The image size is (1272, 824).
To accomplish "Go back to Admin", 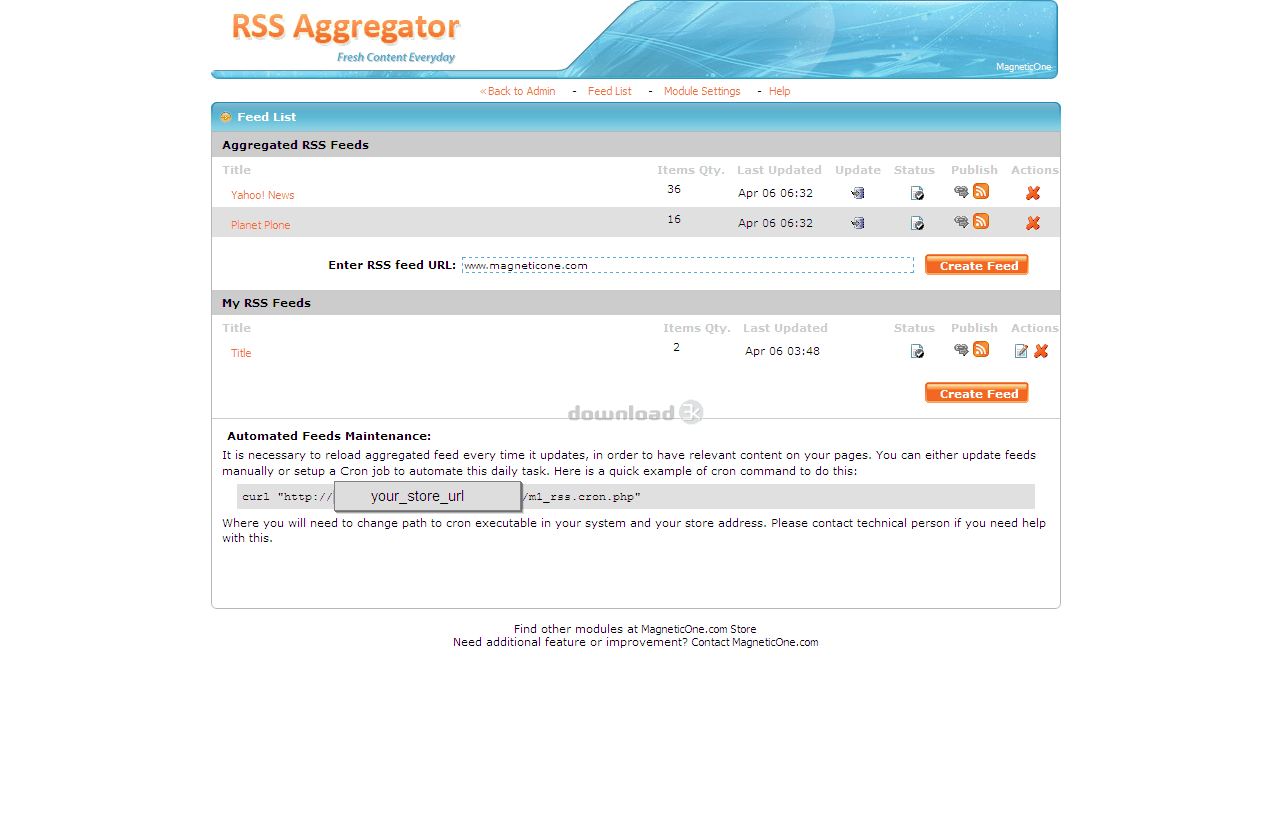I will pyautogui.click(x=518, y=91).
